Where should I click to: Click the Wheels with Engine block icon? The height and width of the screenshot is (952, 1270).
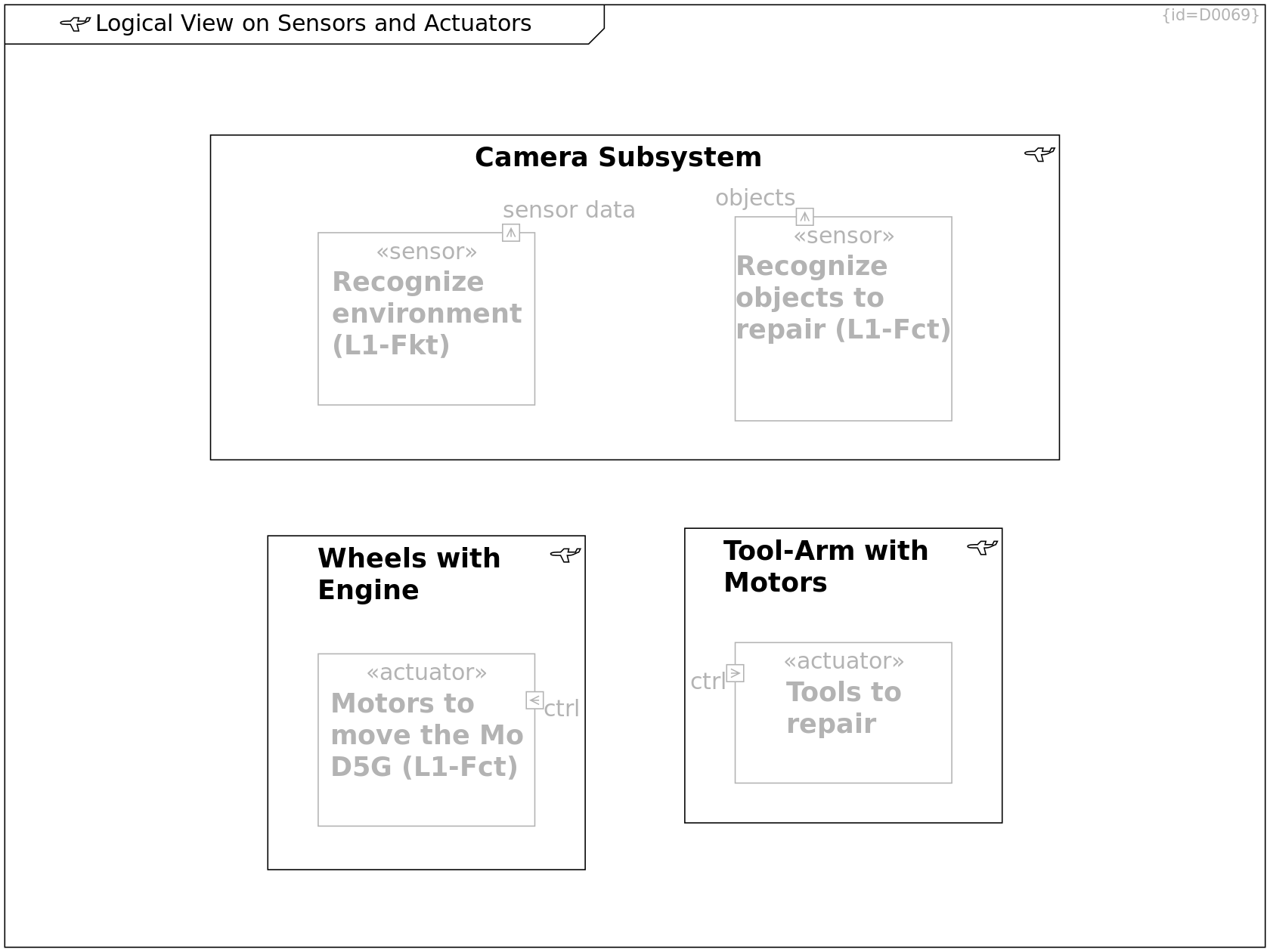pyautogui.click(x=565, y=555)
